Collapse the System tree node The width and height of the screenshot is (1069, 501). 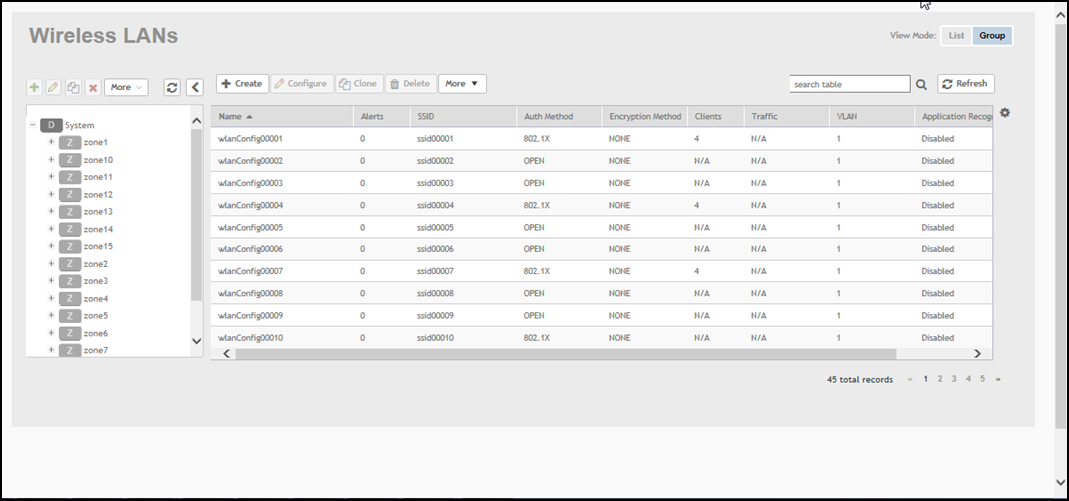coord(32,125)
